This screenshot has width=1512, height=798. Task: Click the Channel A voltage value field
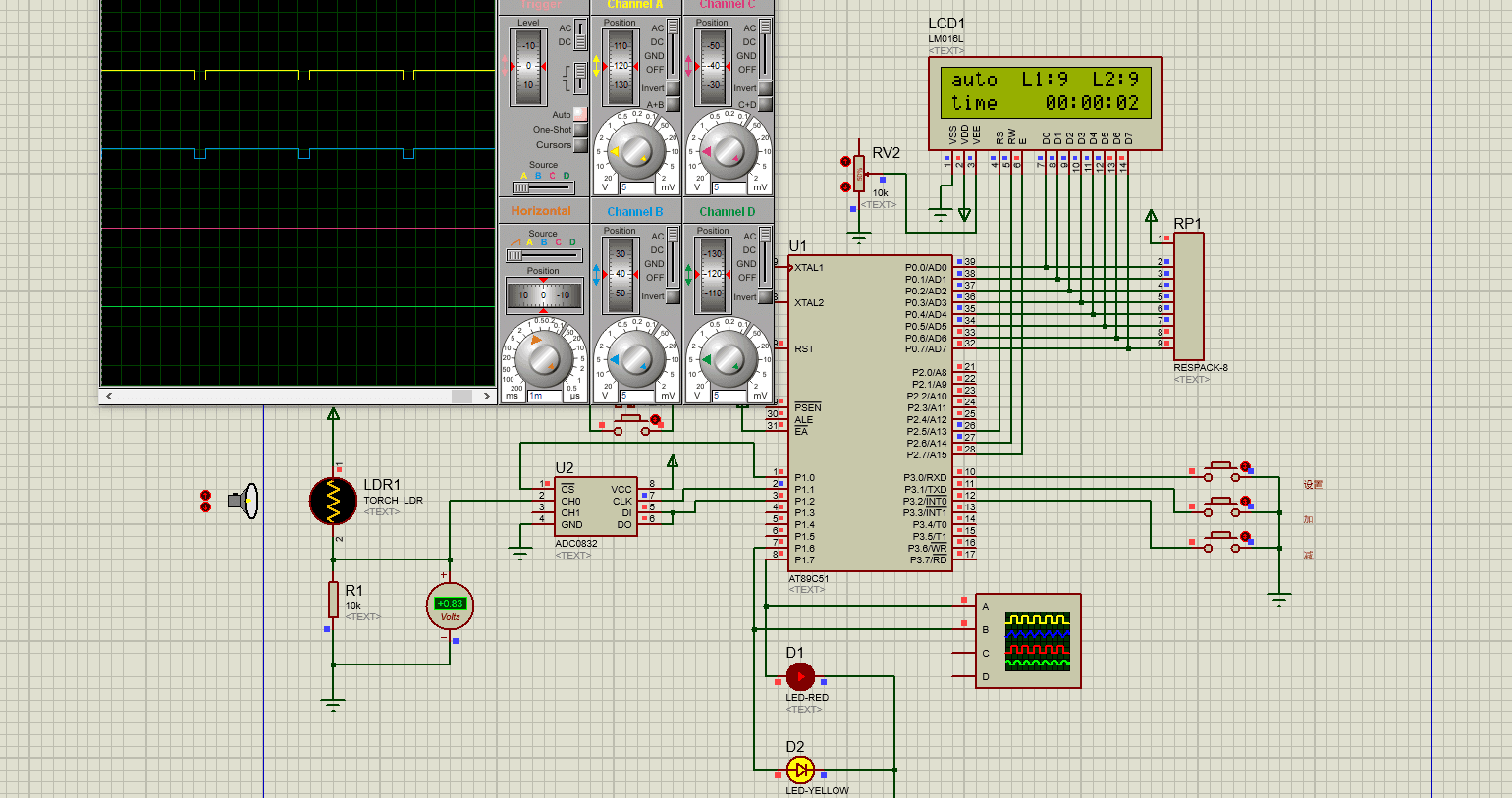click(636, 187)
